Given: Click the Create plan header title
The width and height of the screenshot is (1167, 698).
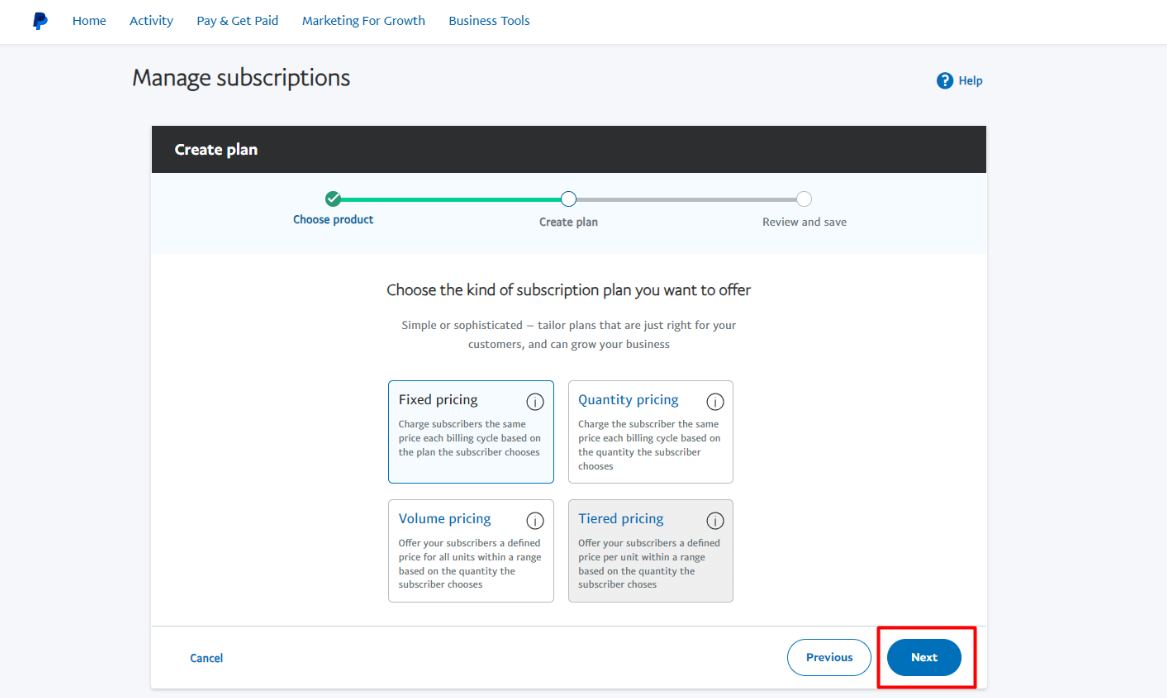Looking at the screenshot, I should pyautogui.click(x=216, y=150).
